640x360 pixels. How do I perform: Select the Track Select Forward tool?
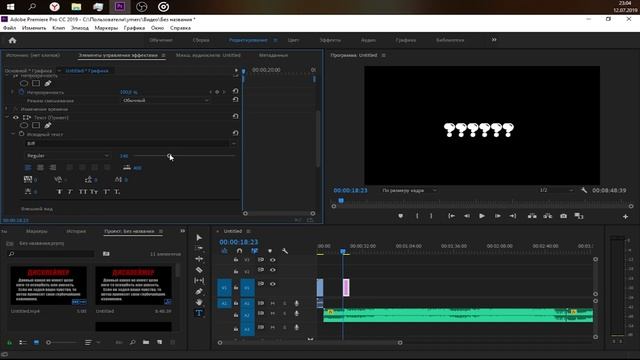point(199,248)
